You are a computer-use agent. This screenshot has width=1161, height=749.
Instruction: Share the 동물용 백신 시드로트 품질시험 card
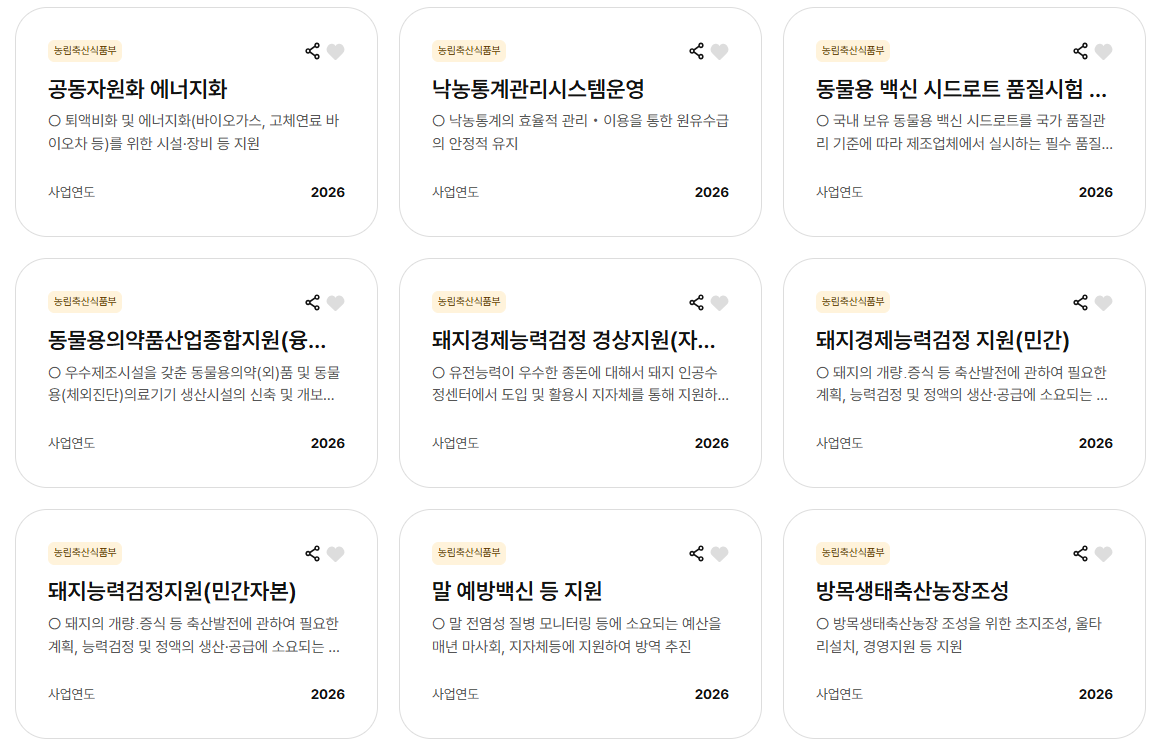pos(1080,51)
